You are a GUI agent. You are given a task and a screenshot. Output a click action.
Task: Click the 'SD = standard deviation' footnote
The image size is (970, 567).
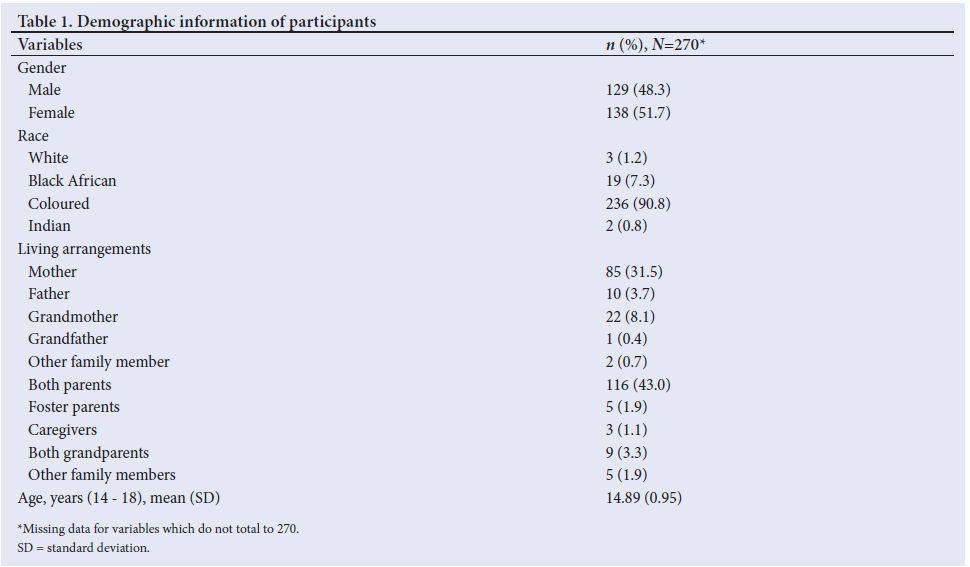click(83, 548)
